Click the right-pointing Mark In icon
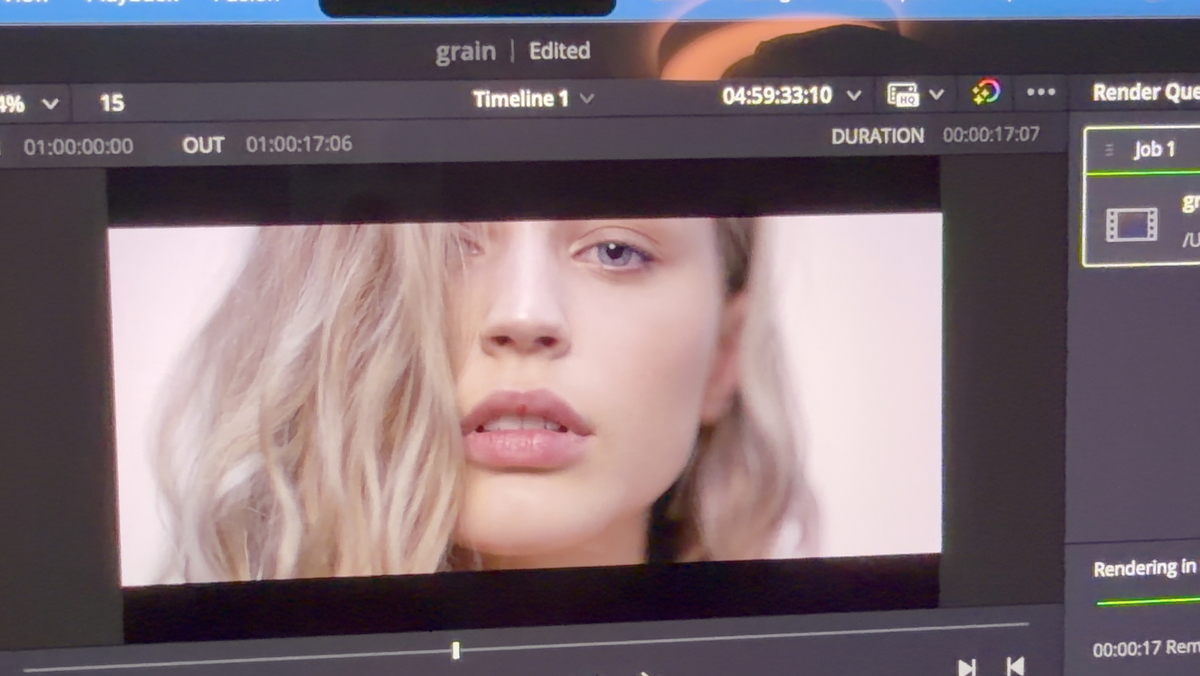This screenshot has width=1200, height=676. pos(967,666)
